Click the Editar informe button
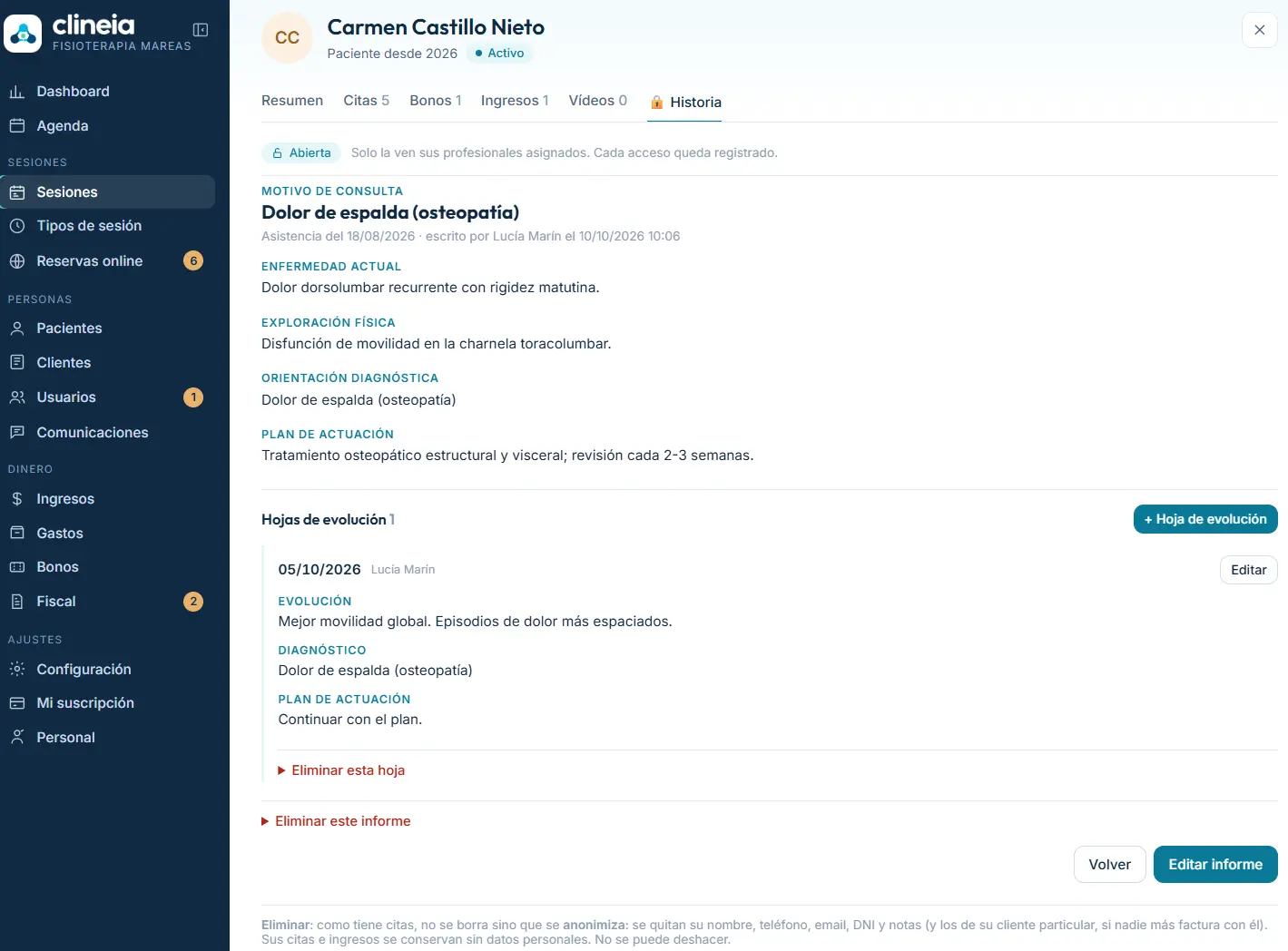The height and width of the screenshot is (951, 1288). (1215, 865)
